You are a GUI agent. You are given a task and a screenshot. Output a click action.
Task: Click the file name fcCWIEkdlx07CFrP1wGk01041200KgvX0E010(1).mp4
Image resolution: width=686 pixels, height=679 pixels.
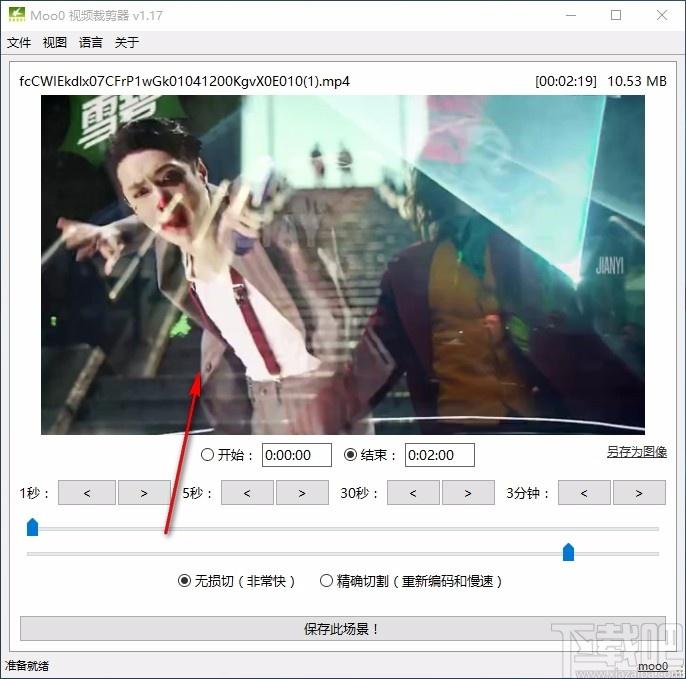(184, 81)
